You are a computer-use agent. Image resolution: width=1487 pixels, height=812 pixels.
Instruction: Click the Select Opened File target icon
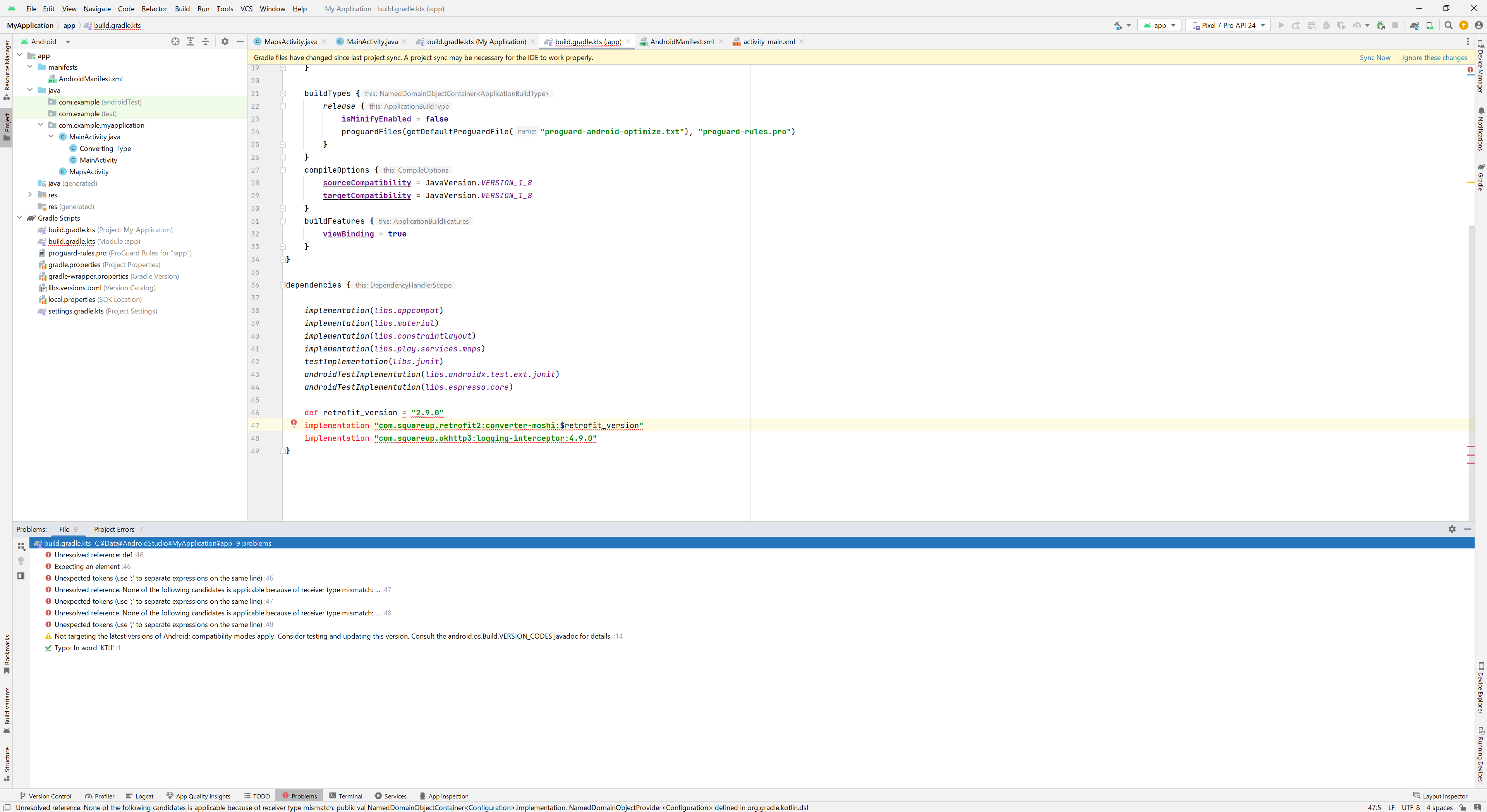[175, 41]
